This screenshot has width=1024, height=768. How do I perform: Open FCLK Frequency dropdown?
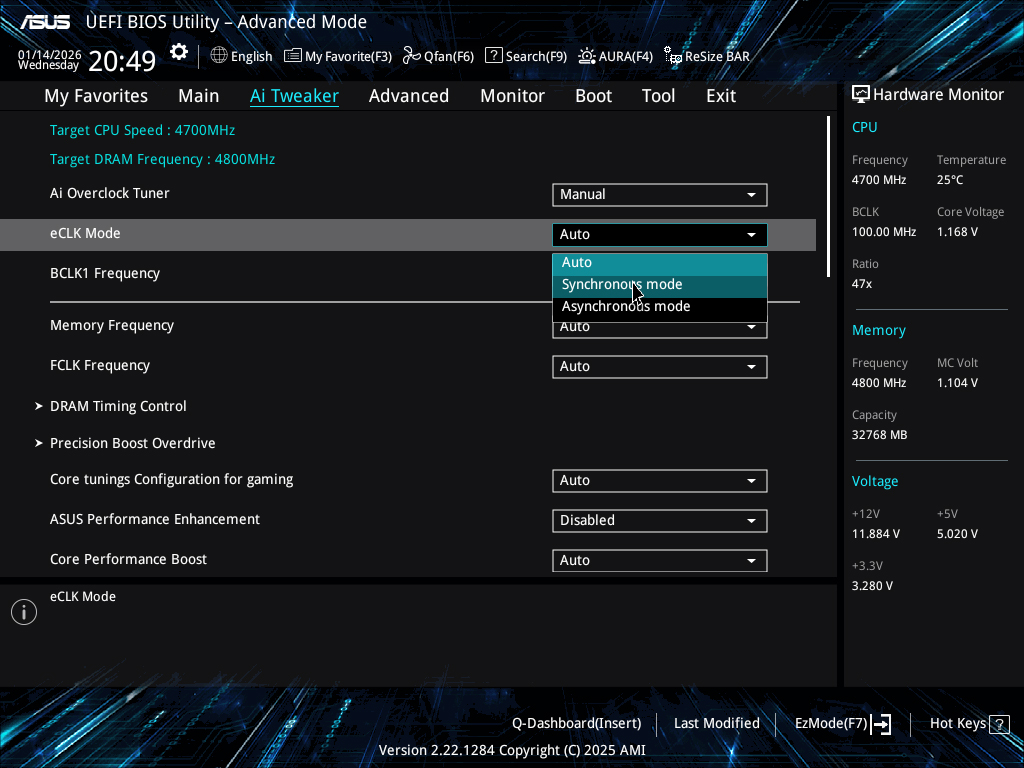659,367
